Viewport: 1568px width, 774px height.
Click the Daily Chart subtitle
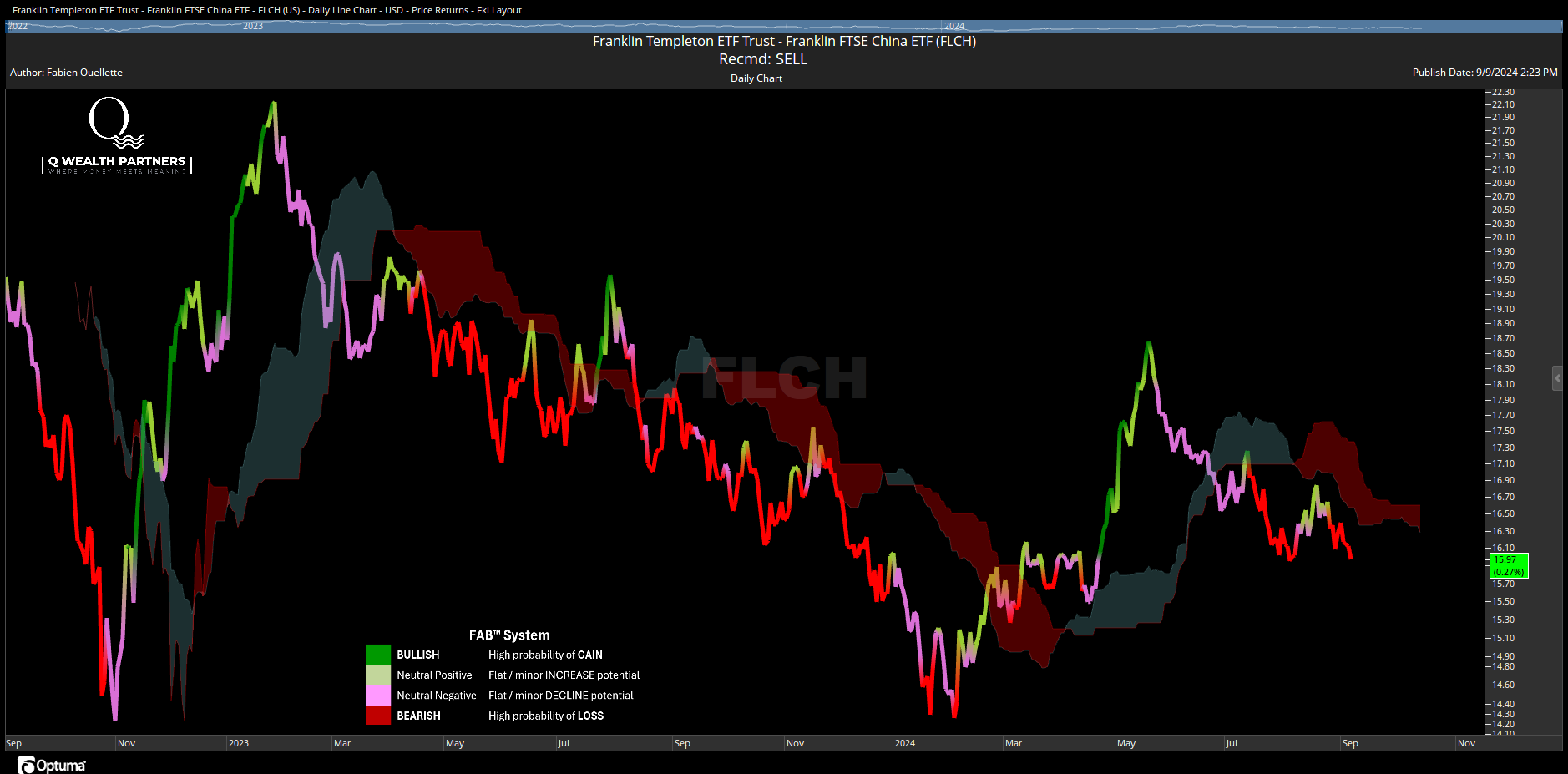(756, 78)
